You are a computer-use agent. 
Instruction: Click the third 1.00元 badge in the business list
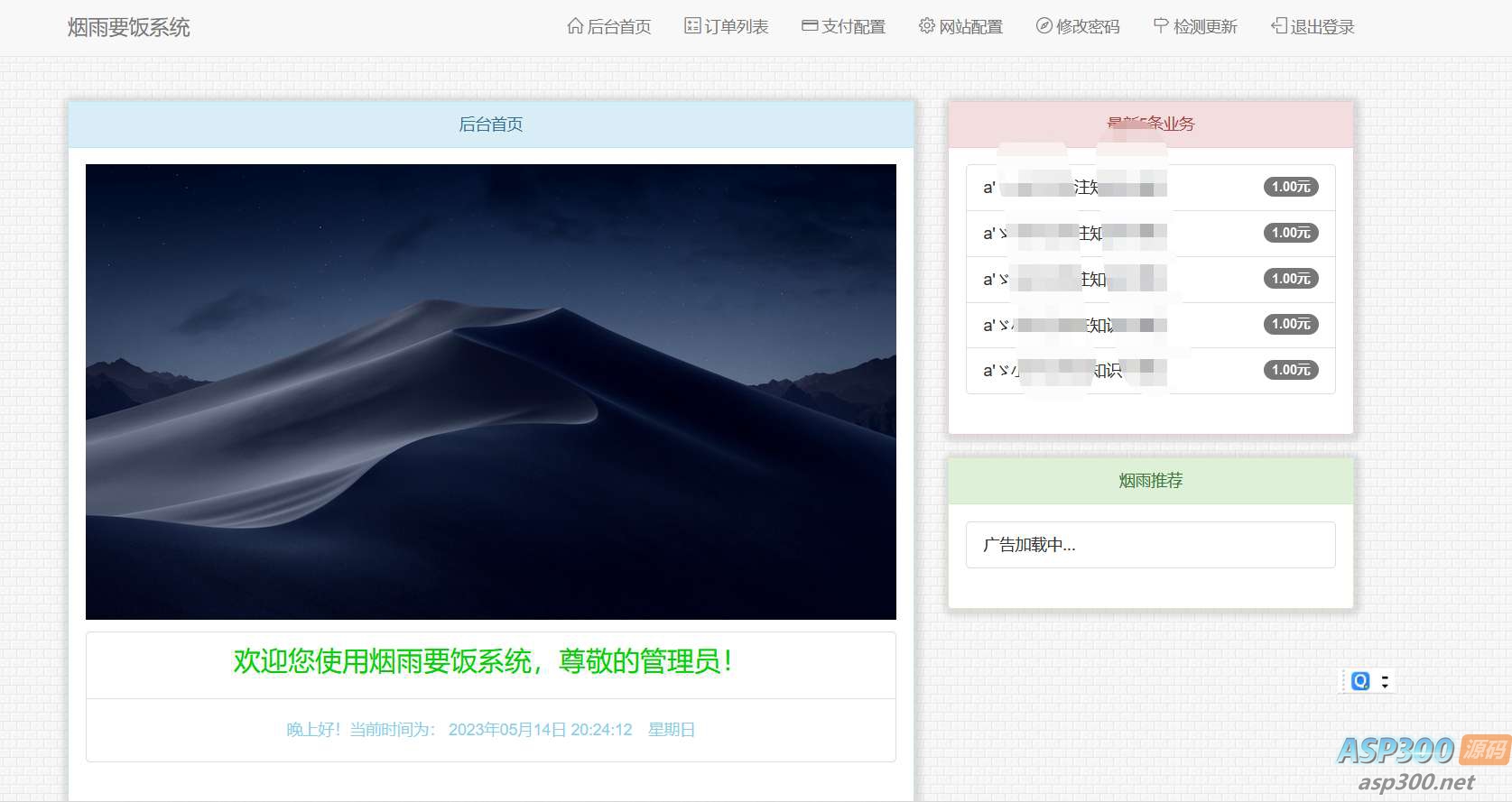click(x=1290, y=279)
